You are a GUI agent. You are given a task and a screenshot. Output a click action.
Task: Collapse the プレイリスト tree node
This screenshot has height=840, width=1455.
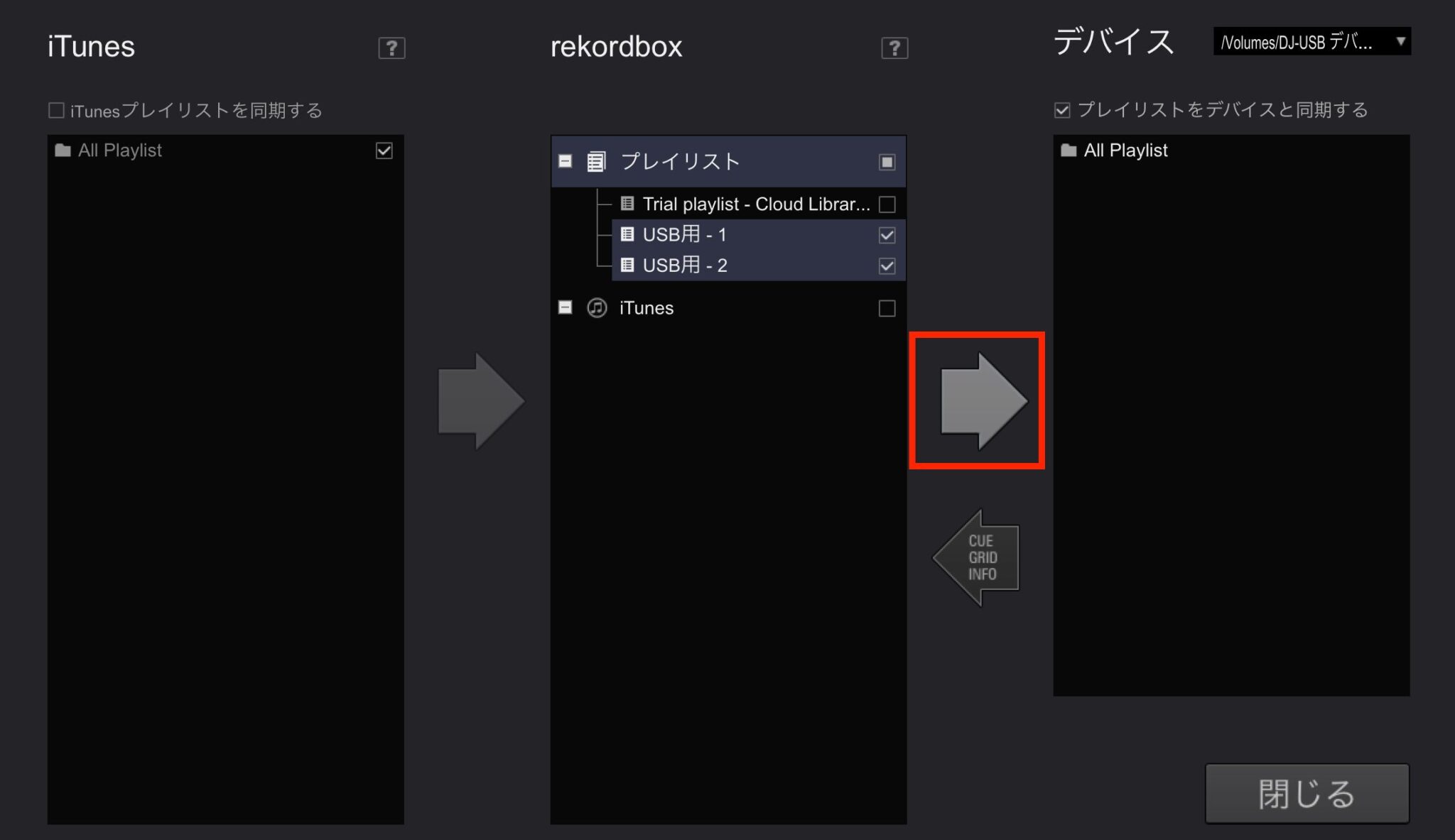(x=566, y=161)
